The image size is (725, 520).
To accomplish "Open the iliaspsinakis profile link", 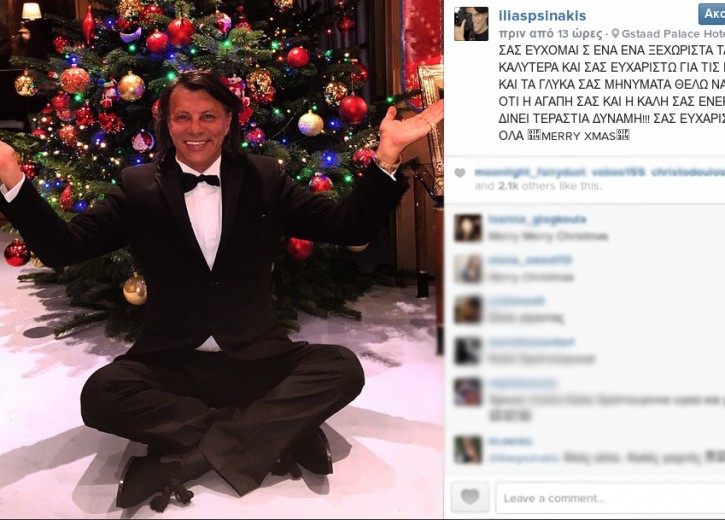I will 542,15.
